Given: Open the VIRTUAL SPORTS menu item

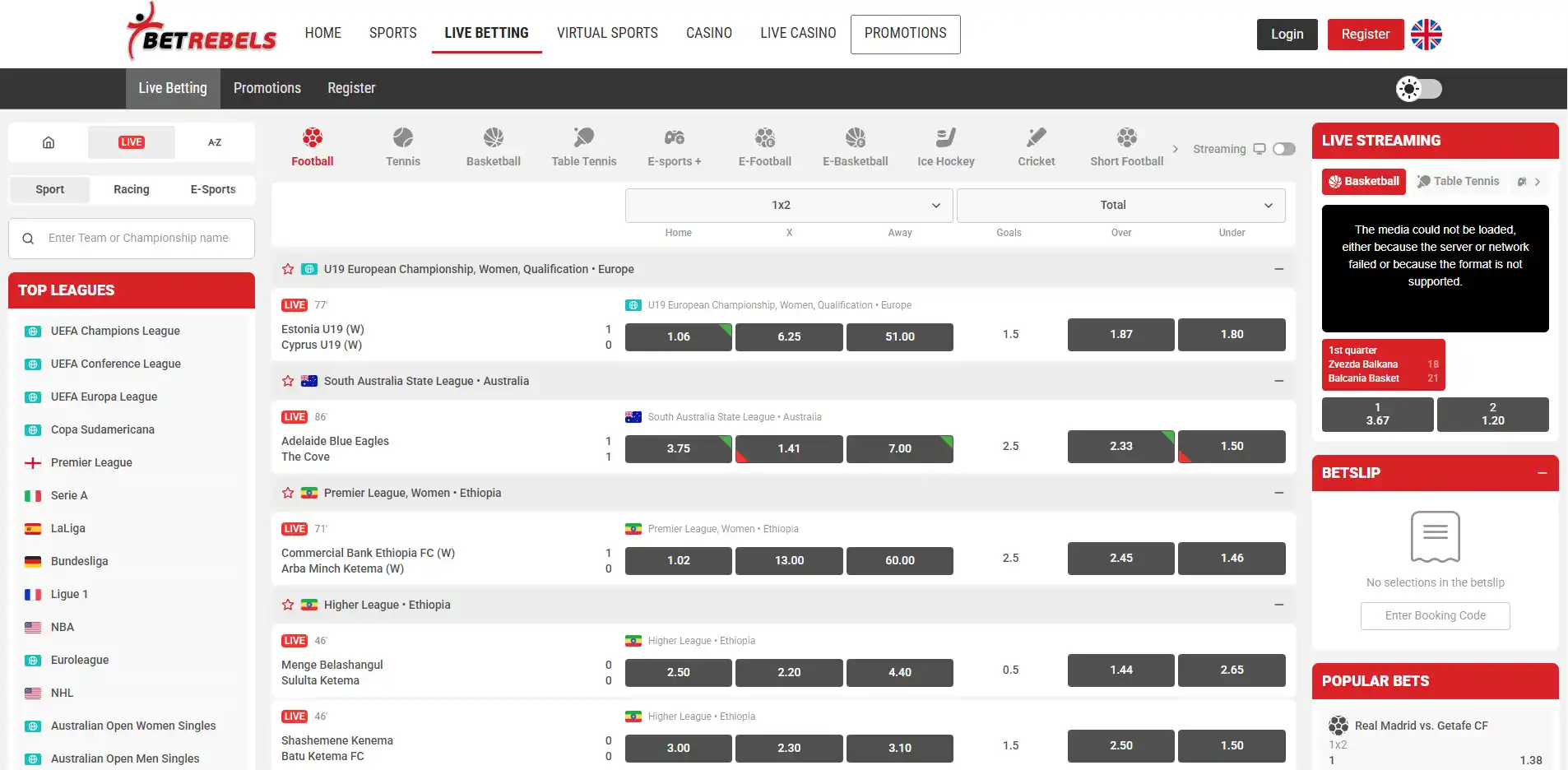Looking at the screenshot, I should [607, 33].
